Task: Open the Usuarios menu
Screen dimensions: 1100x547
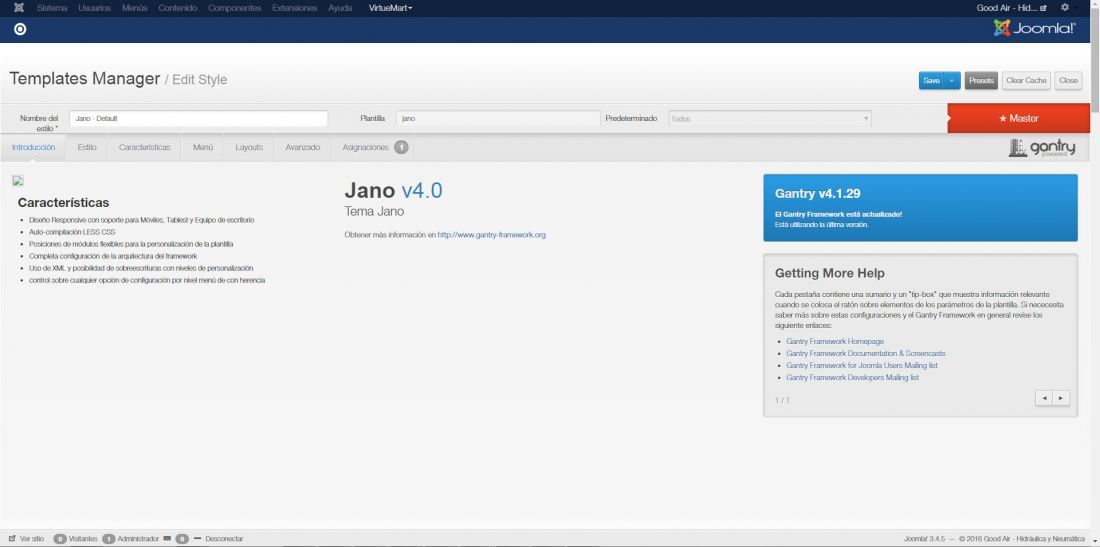Action: 94,8
